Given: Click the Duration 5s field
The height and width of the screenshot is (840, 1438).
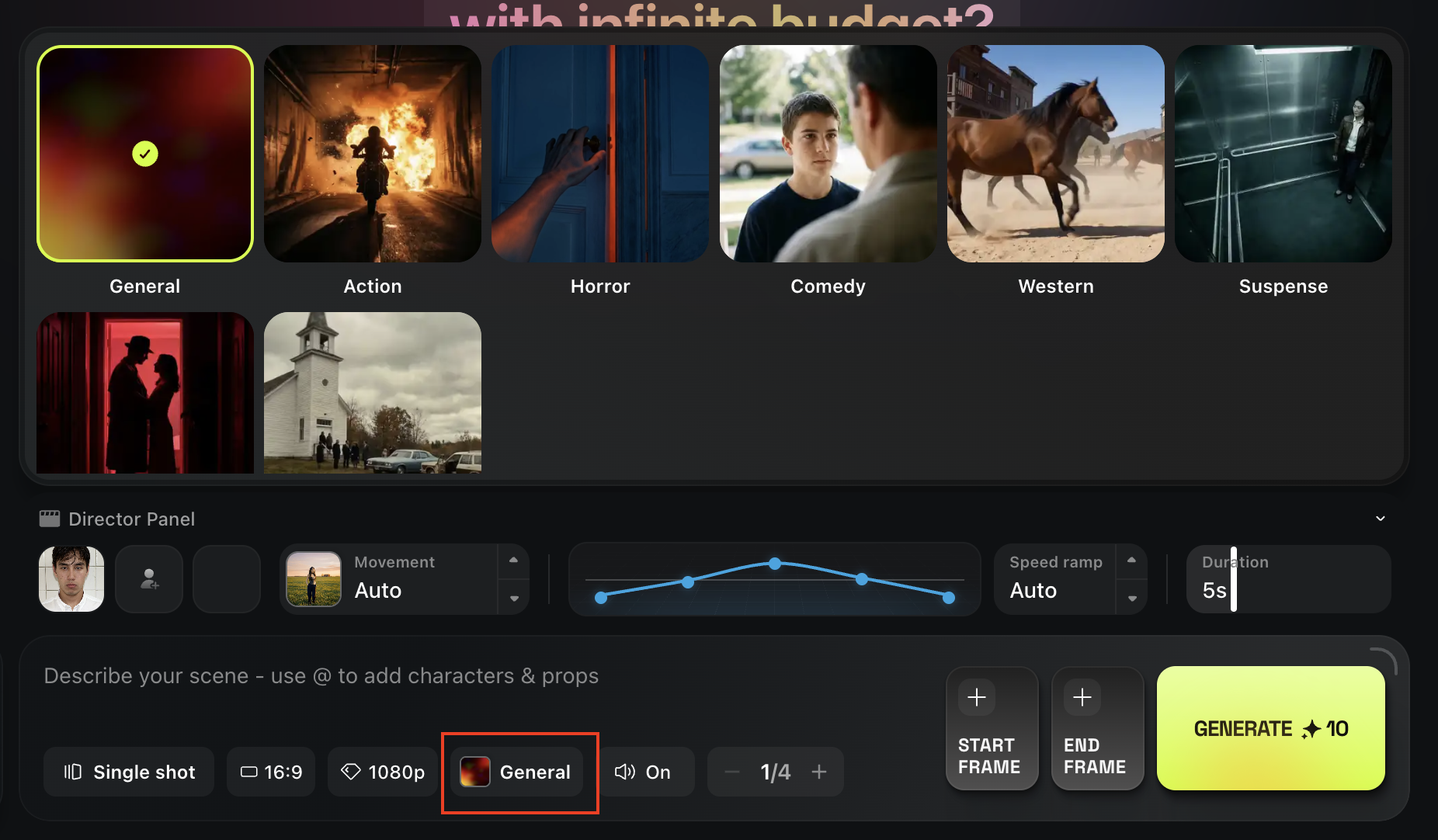Looking at the screenshot, I should pos(1288,579).
